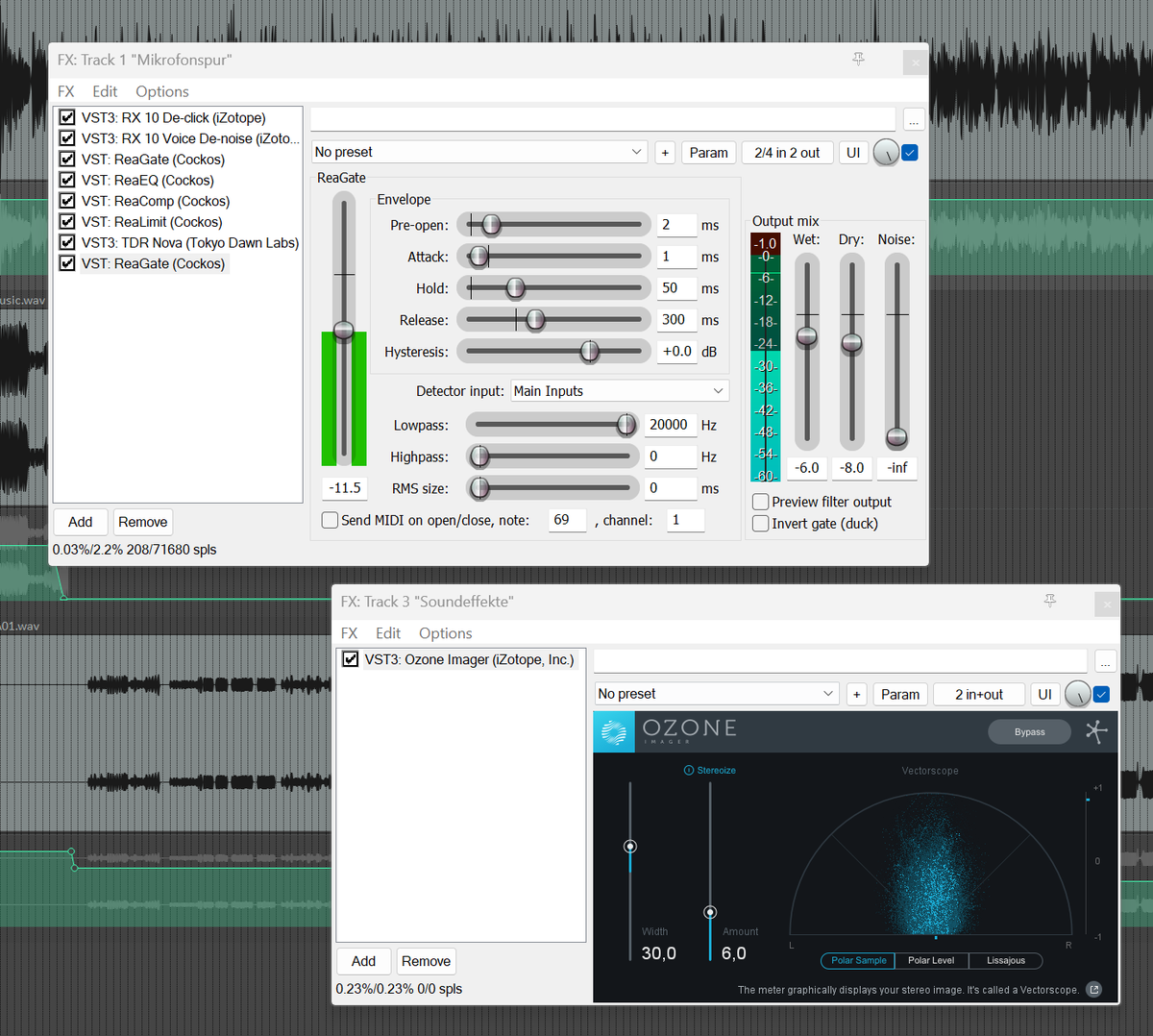The height and width of the screenshot is (1036, 1153).
Task: Toggle ReaGate bypass checkbox near UI button
Action: (x=910, y=153)
